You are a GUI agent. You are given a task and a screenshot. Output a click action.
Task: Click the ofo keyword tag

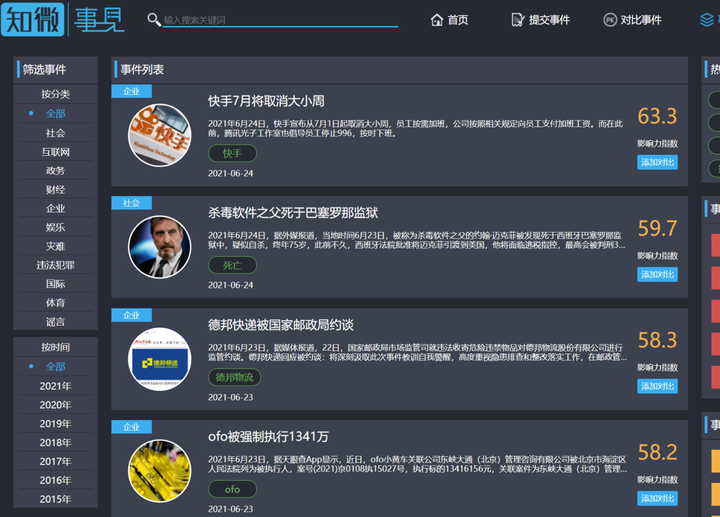point(232,489)
